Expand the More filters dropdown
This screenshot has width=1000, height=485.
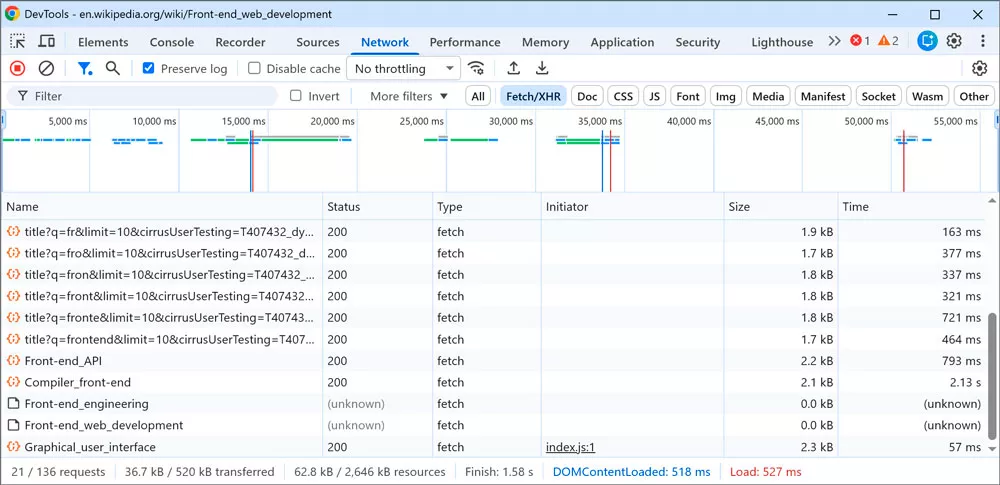(409, 96)
